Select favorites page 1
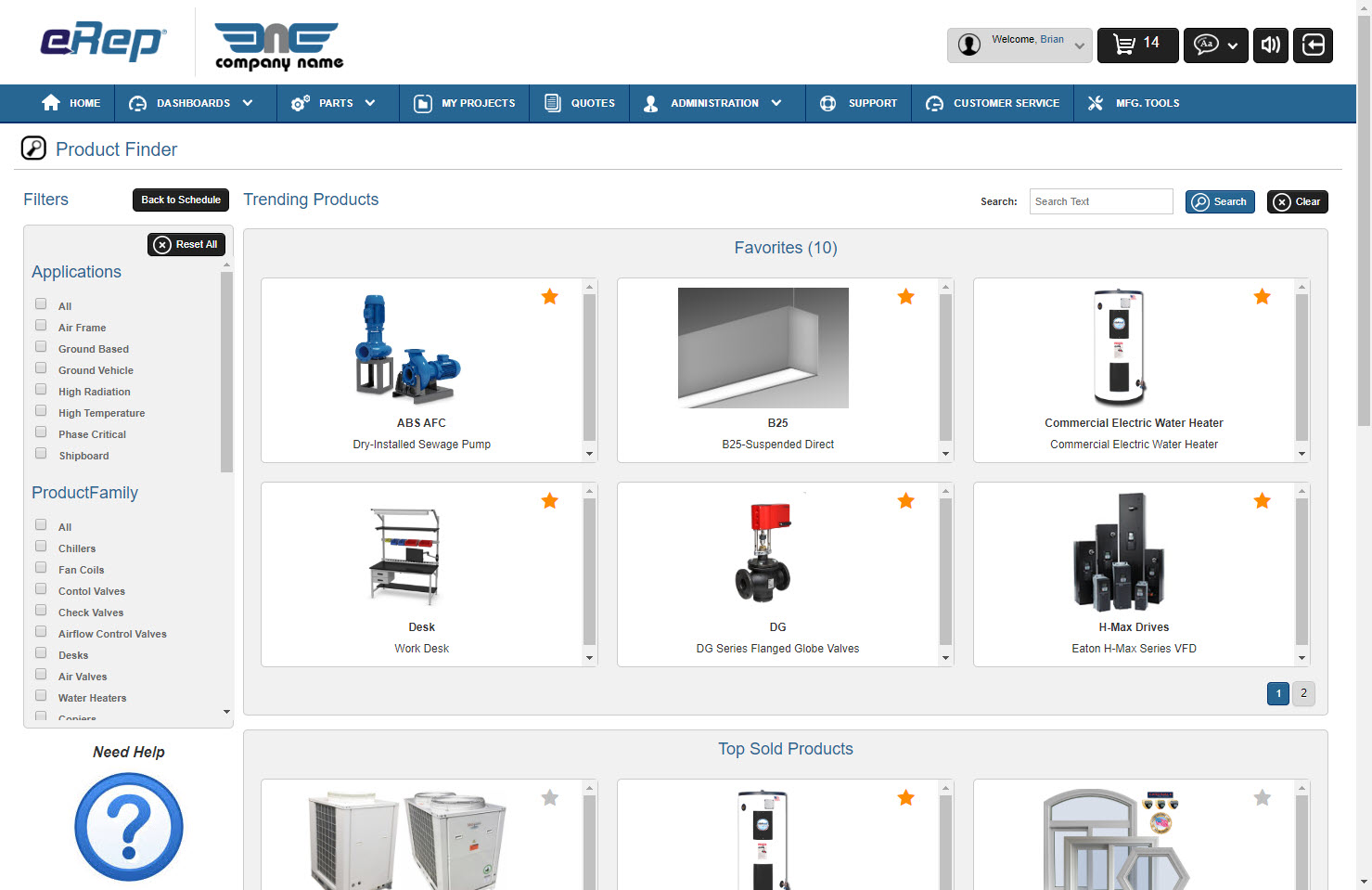Image resolution: width=1372 pixels, height=890 pixels. (x=1278, y=693)
